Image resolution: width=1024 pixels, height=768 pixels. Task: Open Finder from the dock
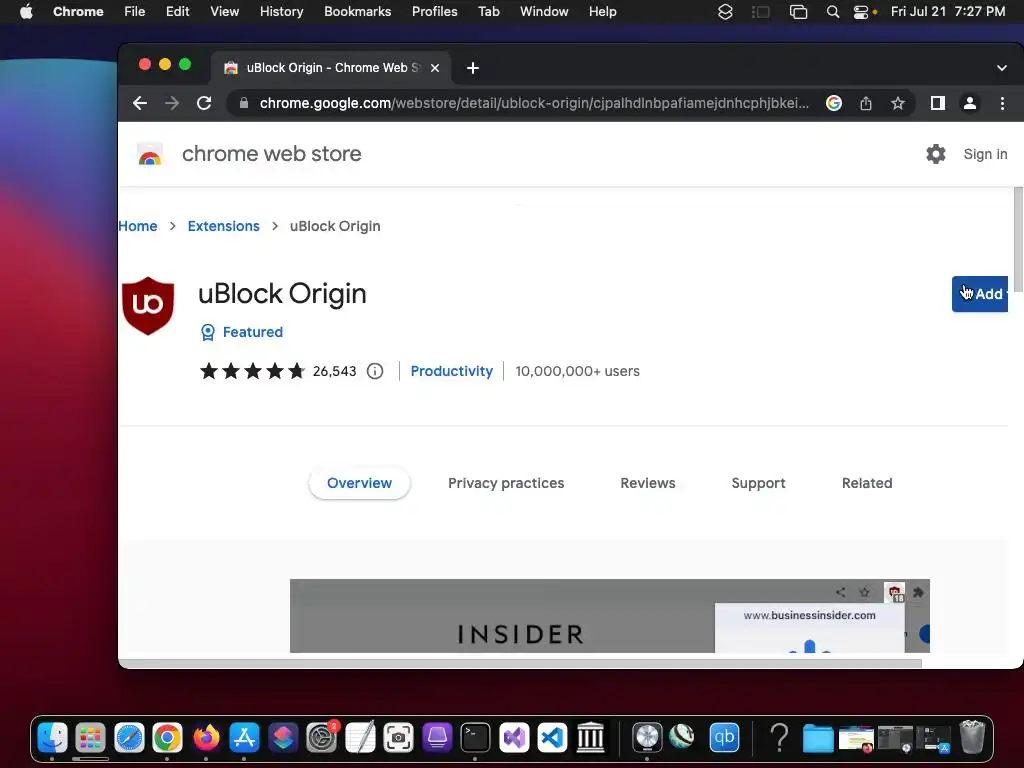(52, 738)
